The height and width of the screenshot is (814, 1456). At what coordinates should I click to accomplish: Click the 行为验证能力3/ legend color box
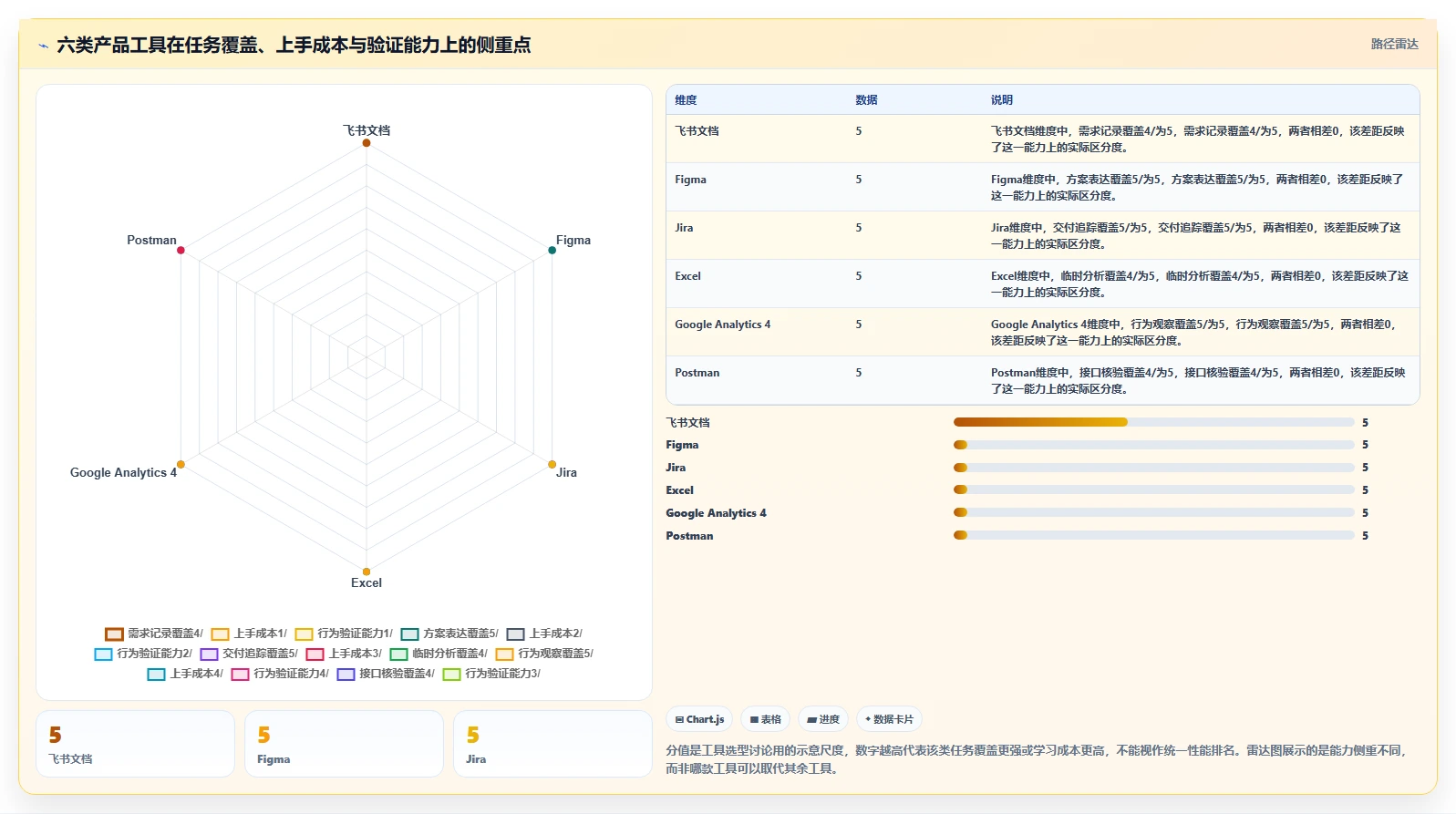click(x=451, y=674)
